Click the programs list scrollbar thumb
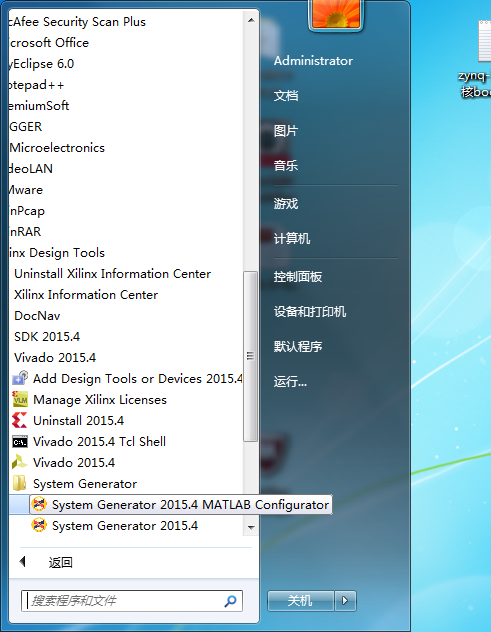The width and height of the screenshot is (491, 632). 250,356
